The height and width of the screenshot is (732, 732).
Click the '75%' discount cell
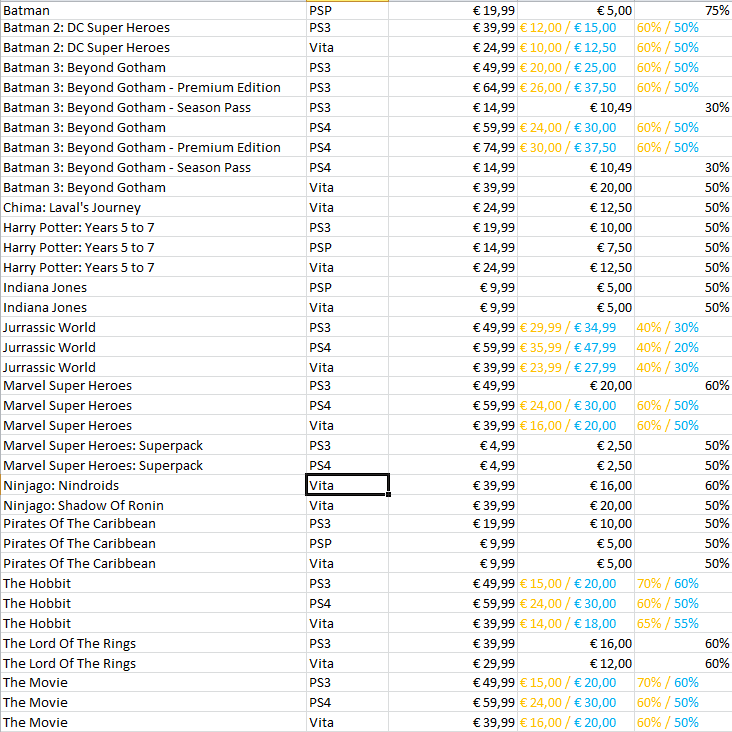[683, 10]
